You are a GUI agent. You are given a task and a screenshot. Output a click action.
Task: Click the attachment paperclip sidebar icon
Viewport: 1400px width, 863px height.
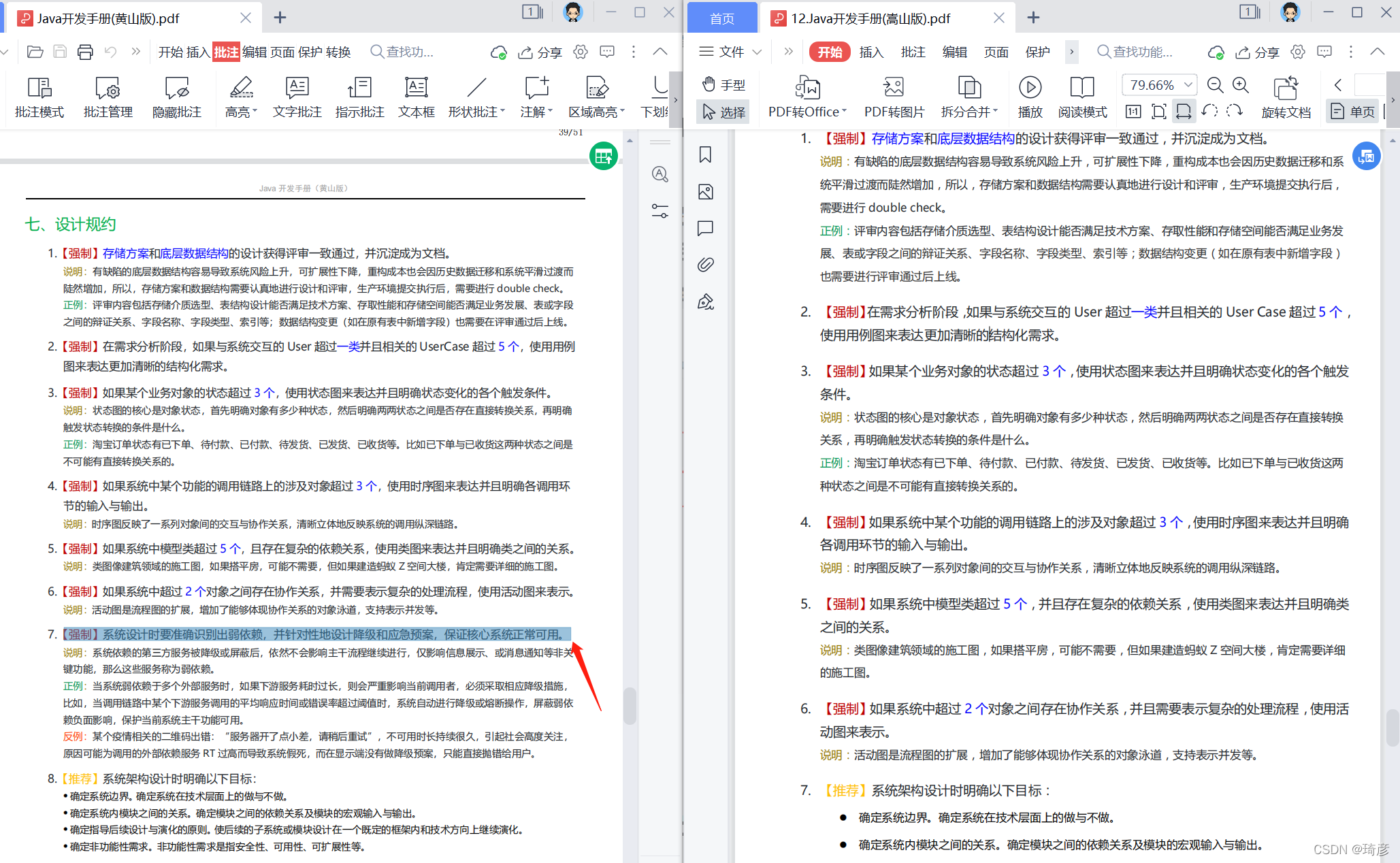pos(705,264)
